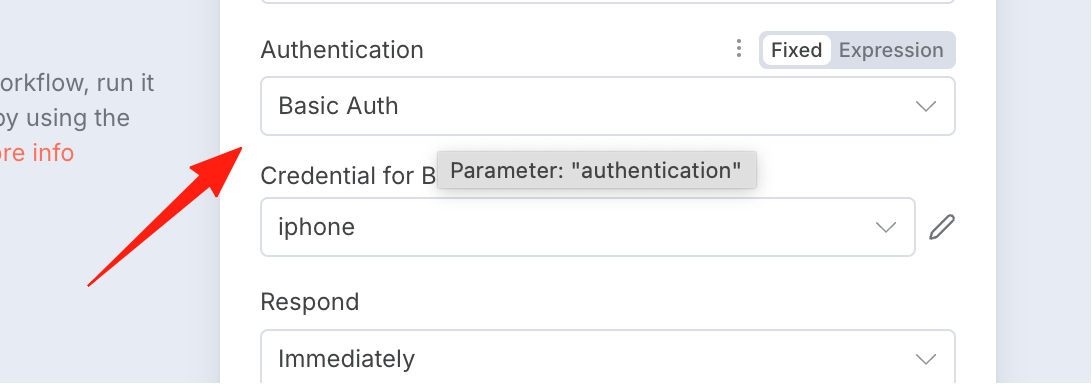Image resolution: width=1092 pixels, height=384 pixels.
Task: Click the red arrow annotation
Action: [x=164, y=216]
